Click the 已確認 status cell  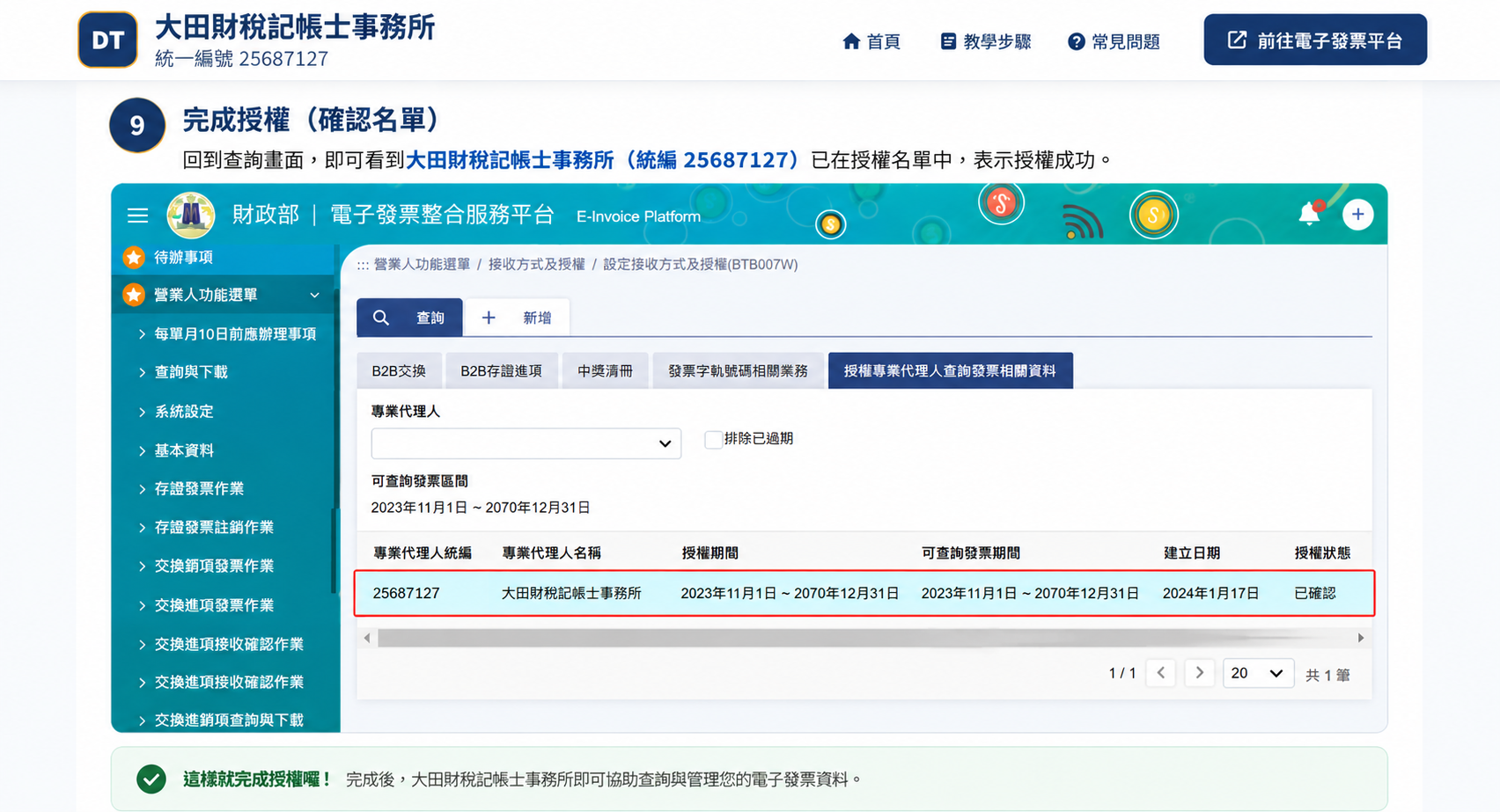coord(1315,593)
